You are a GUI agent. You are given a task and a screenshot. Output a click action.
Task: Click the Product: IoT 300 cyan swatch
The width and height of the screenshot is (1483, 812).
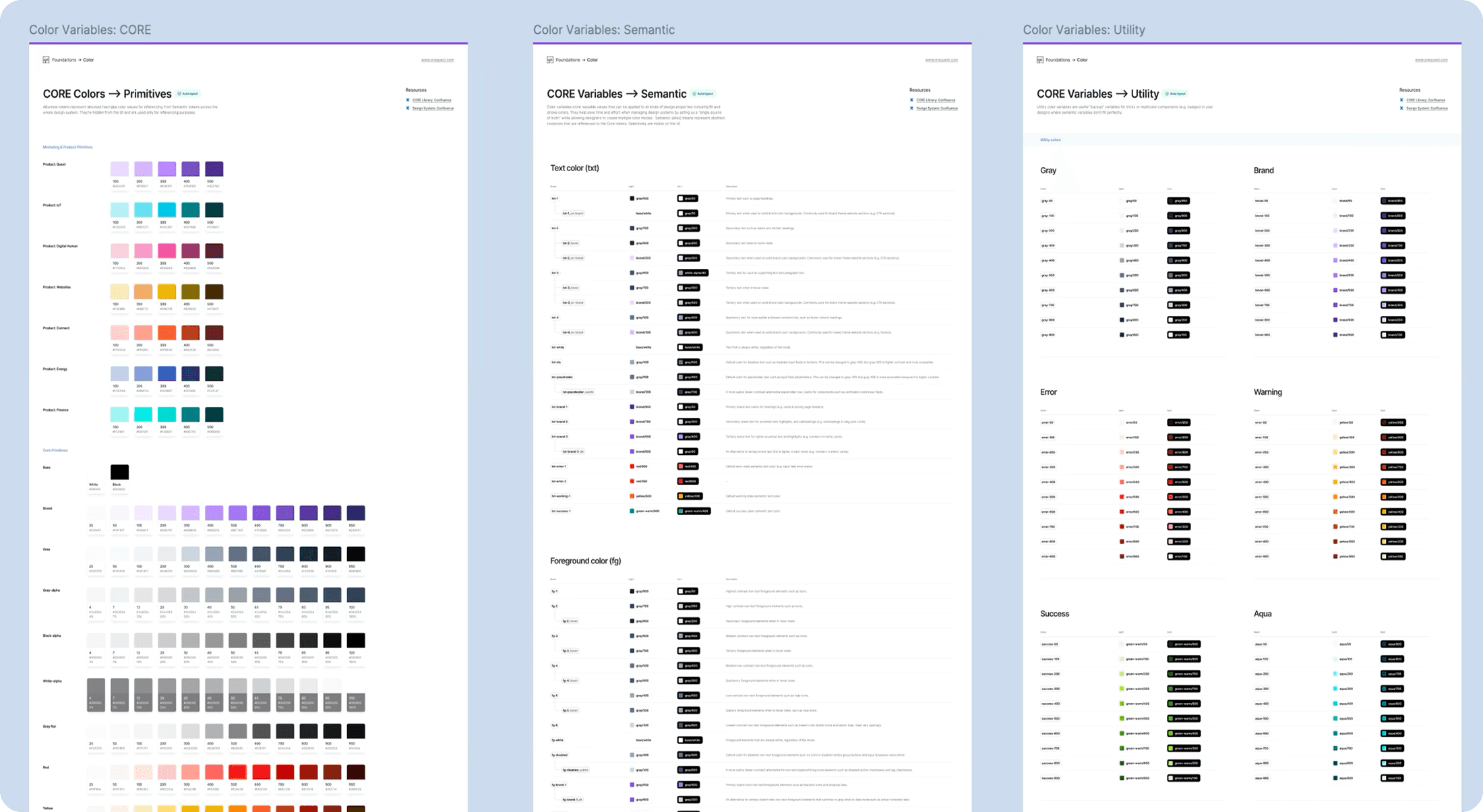coord(167,210)
